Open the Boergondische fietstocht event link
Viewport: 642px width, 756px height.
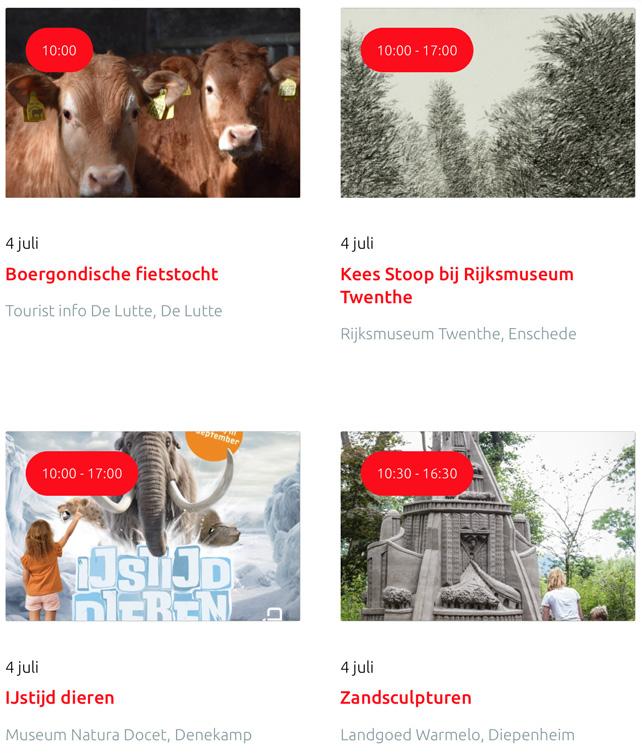click(x=112, y=274)
